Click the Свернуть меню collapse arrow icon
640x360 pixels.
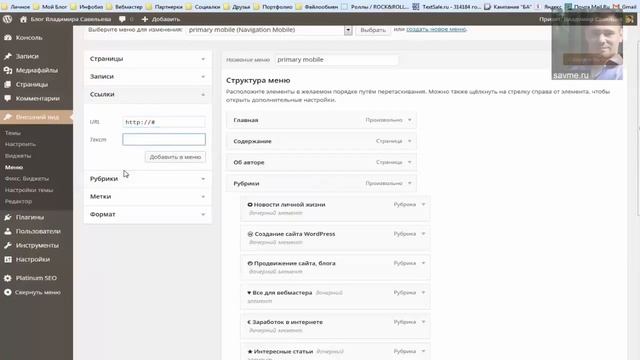pos(8,292)
